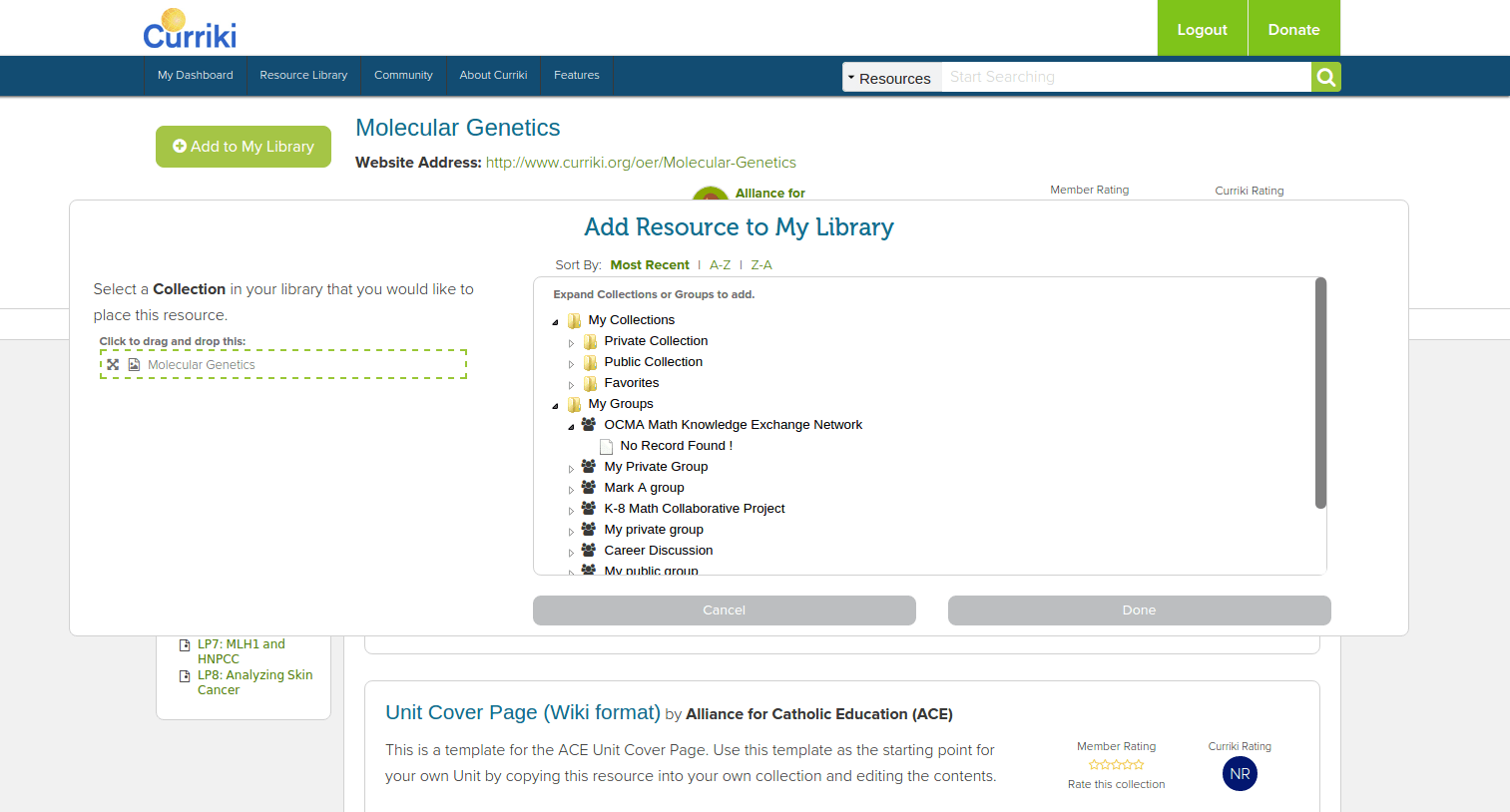Expand the Career Discussion node
1510x812 pixels.
tap(572, 553)
